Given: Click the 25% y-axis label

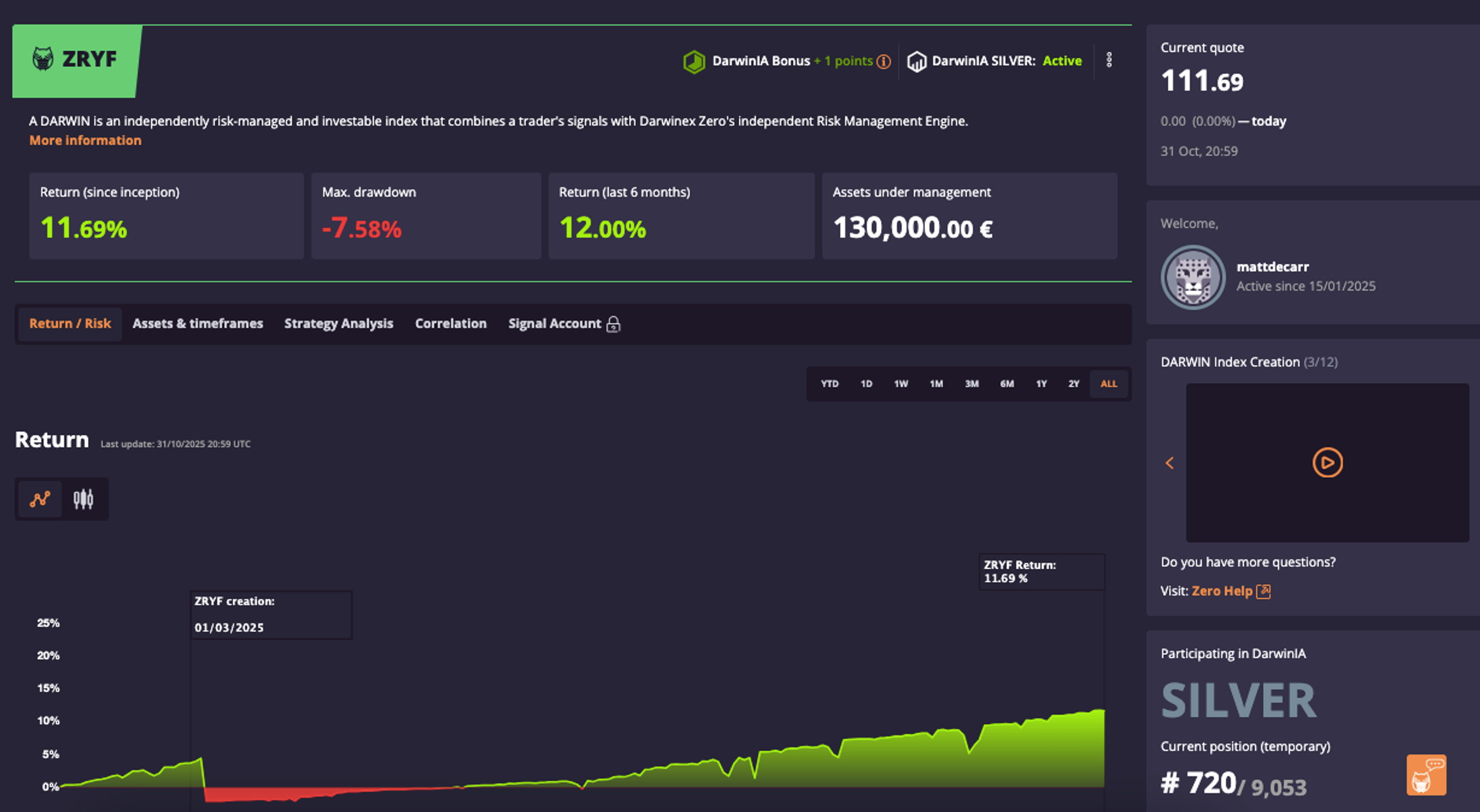Looking at the screenshot, I should pos(48,623).
